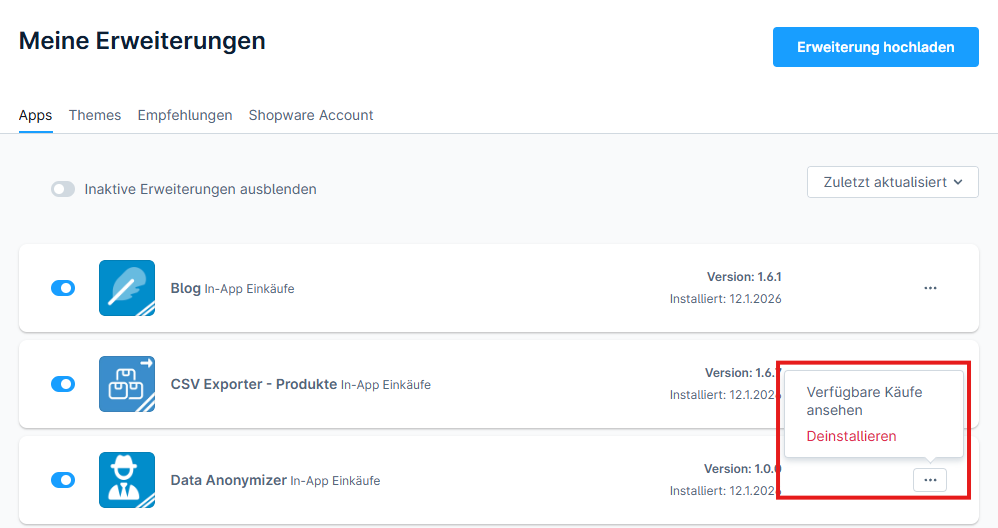Image resolution: width=998 pixels, height=528 pixels.
Task: Click the Data Anonymizer three-dot menu button
Action: click(930, 480)
